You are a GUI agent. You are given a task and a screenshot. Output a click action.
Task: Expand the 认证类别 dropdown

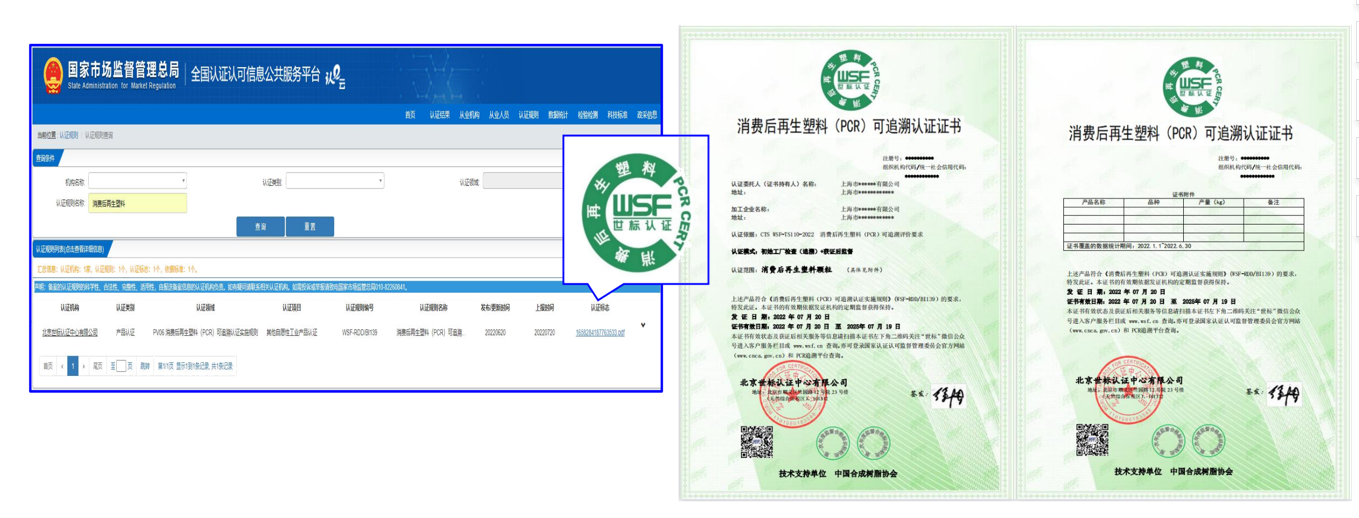pyautogui.click(x=335, y=181)
